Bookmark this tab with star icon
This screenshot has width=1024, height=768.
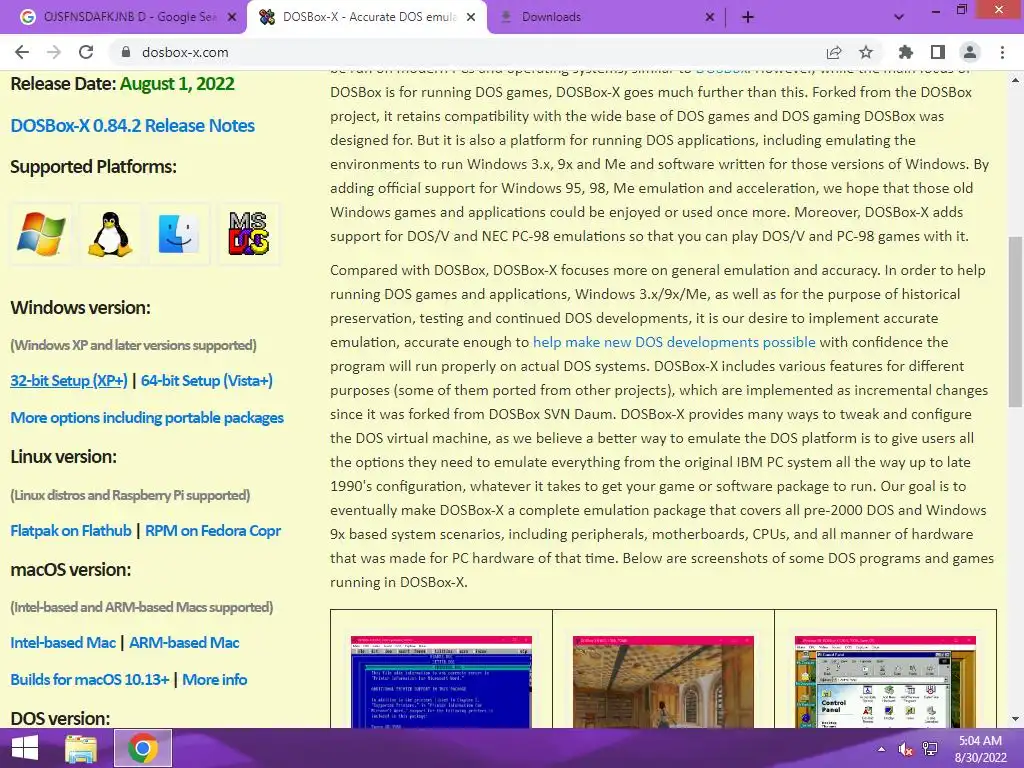866,52
